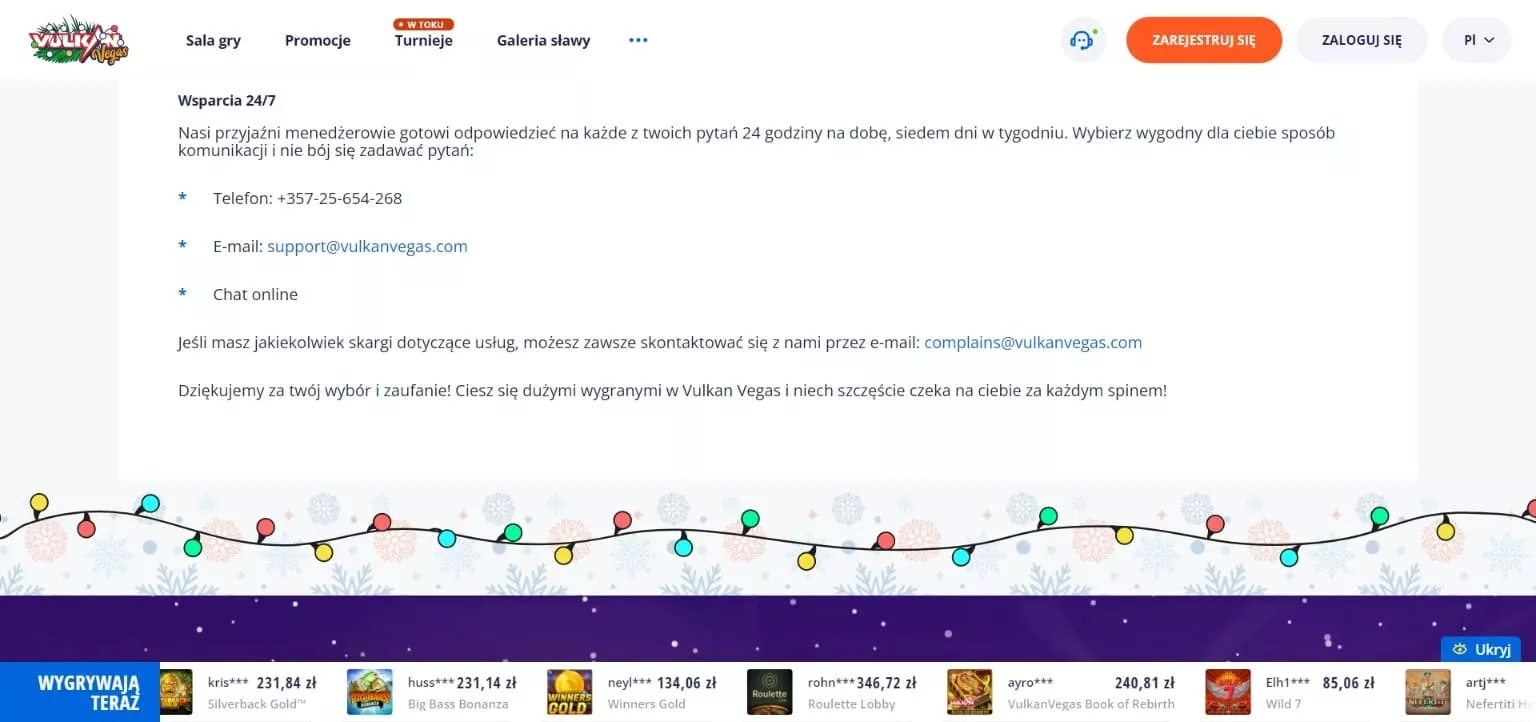Viewport: 1536px width, 722px height.
Task: Click the Vulkan Vegas logo
Action: tap(78, 40)
